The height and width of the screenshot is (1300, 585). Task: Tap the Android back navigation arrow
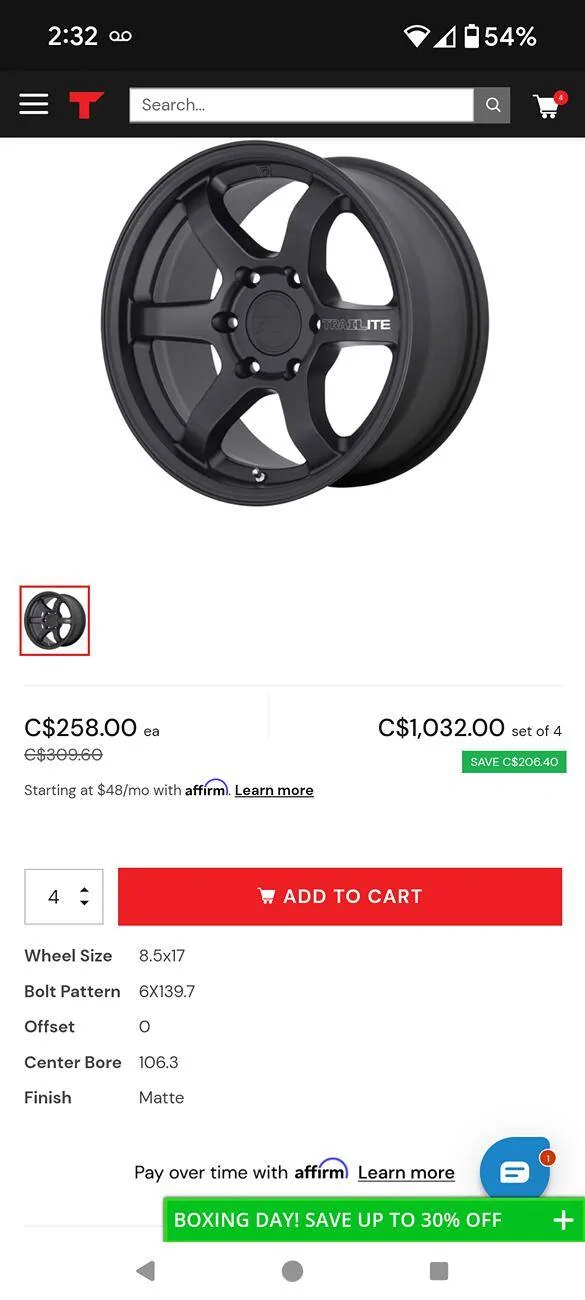[146, 1270]
